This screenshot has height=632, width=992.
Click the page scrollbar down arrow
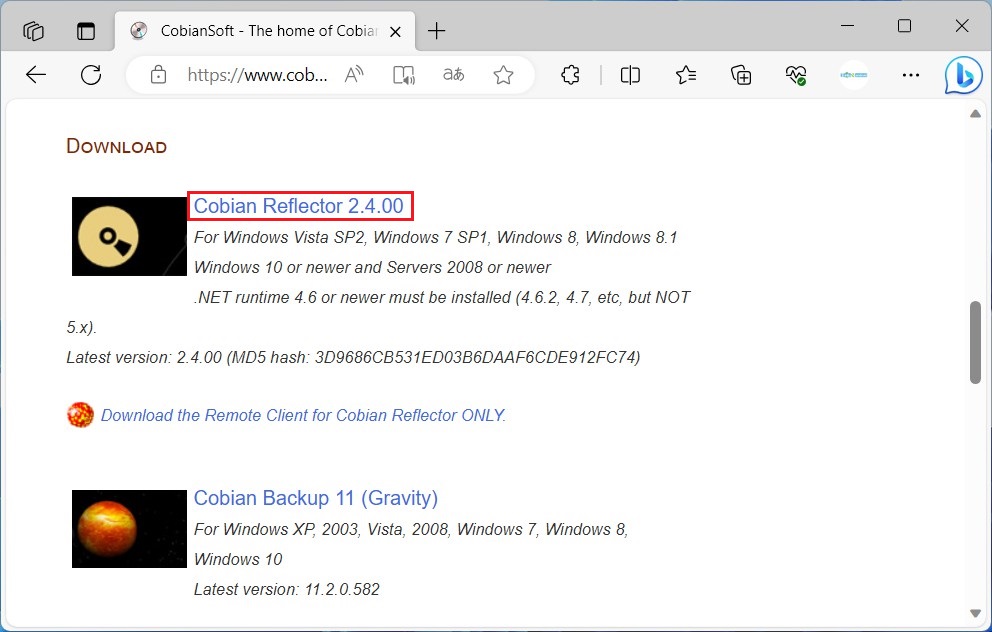pyautogui.click(x=975, y=613)
